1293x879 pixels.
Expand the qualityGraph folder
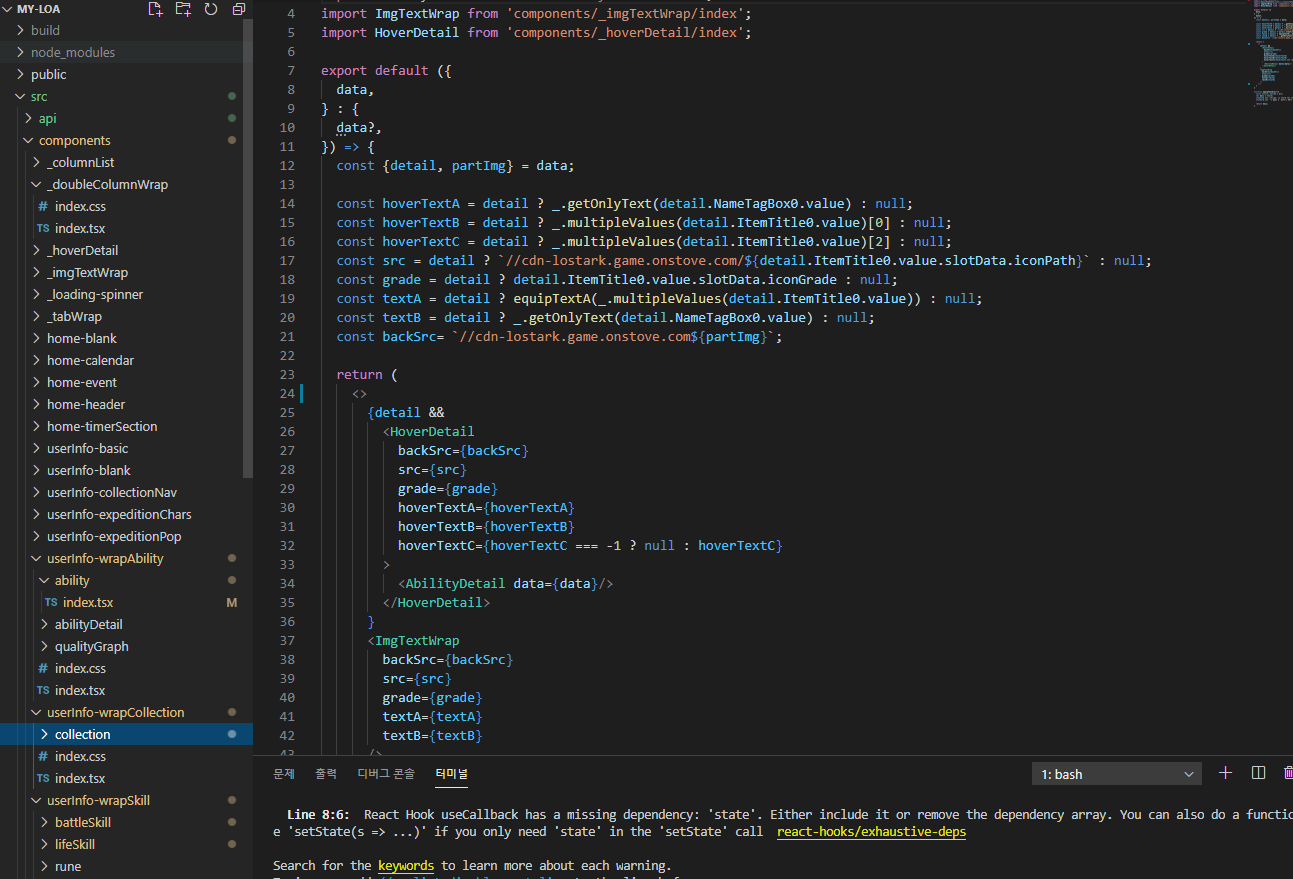pos(124,646)
